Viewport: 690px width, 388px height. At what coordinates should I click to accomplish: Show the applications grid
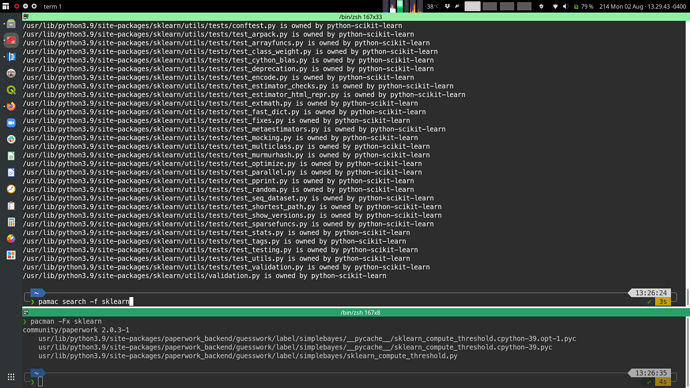click(x=11, y=377)
